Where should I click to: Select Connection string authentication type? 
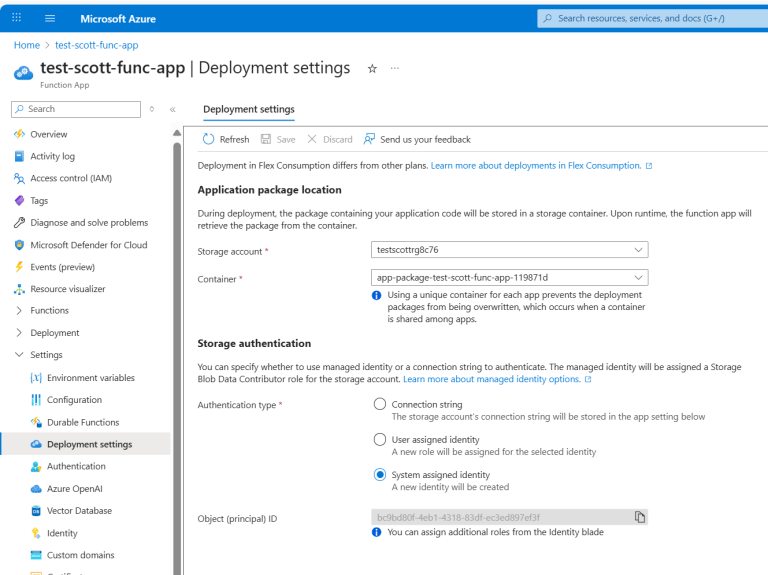point(380,404)
